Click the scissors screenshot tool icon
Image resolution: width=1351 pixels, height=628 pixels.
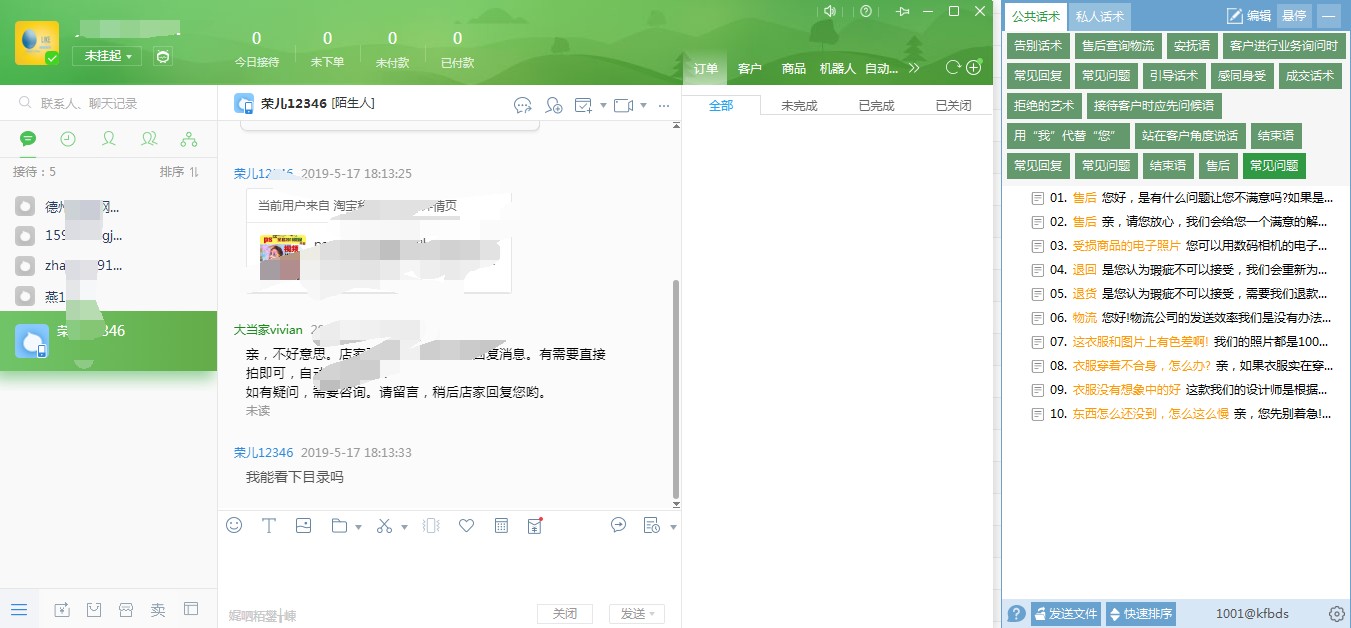tap(384, 525)
